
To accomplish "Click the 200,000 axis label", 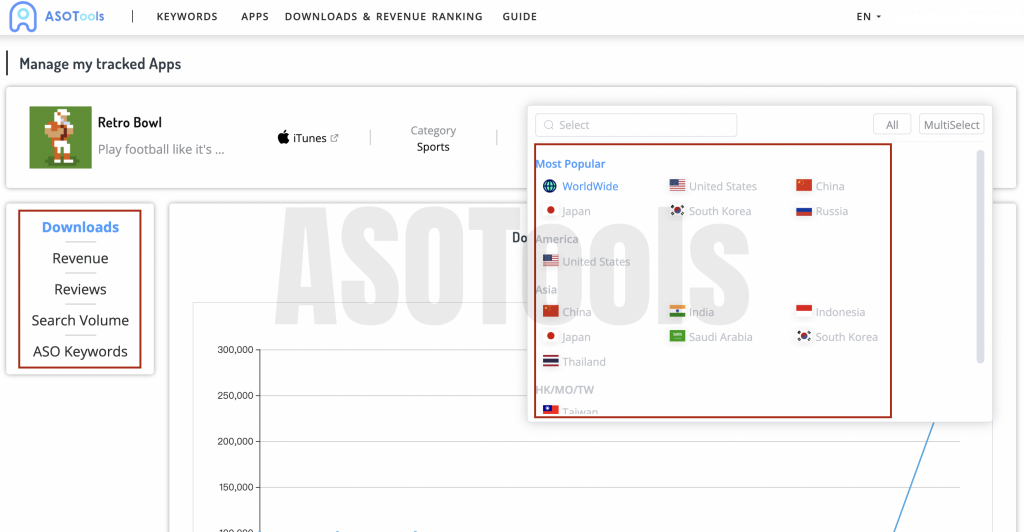I will click(x=235, y=441).
